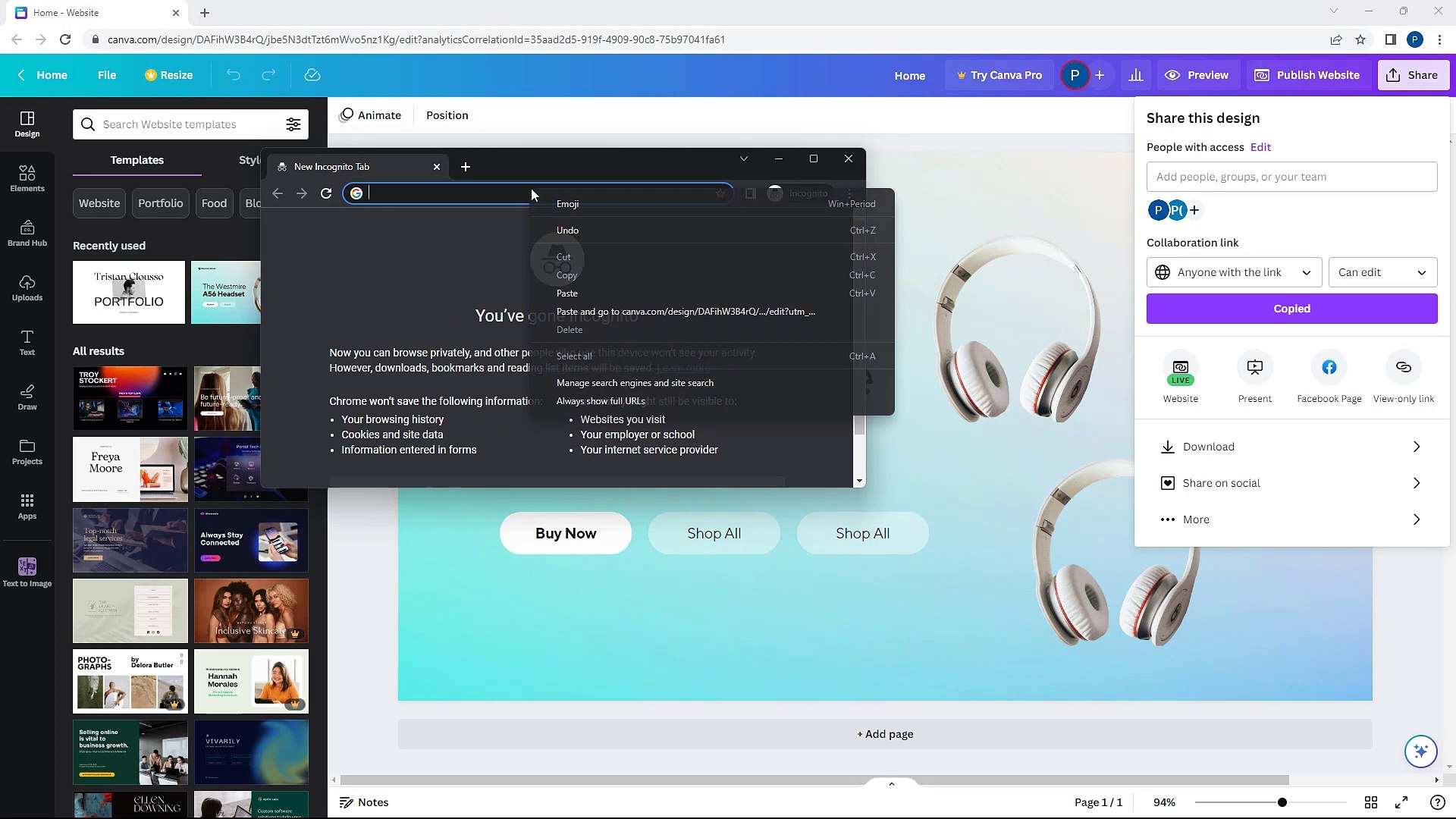The height and width of the screenshot is (819, 1456).
Task: Click the Buy Now button on the canvas
Action: (565, 533)
